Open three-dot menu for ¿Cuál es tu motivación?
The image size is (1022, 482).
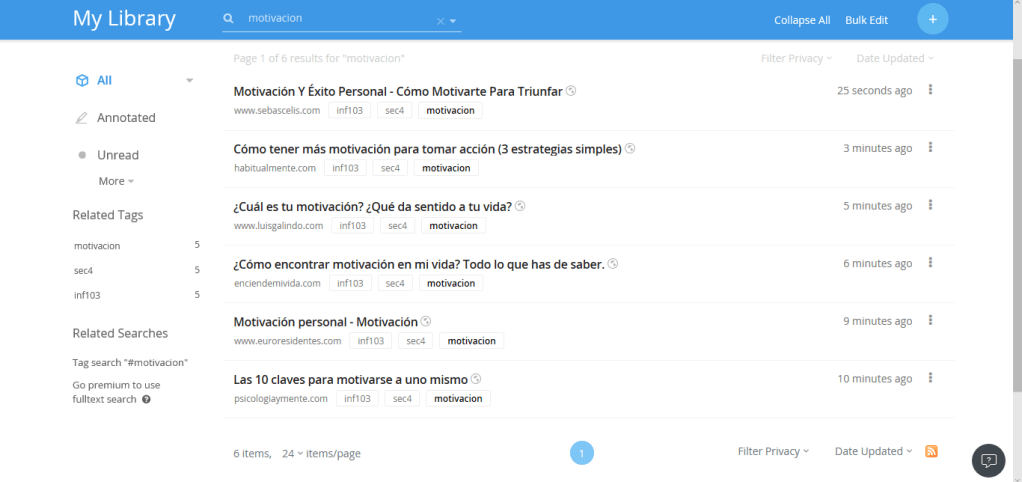coord(930,205)
